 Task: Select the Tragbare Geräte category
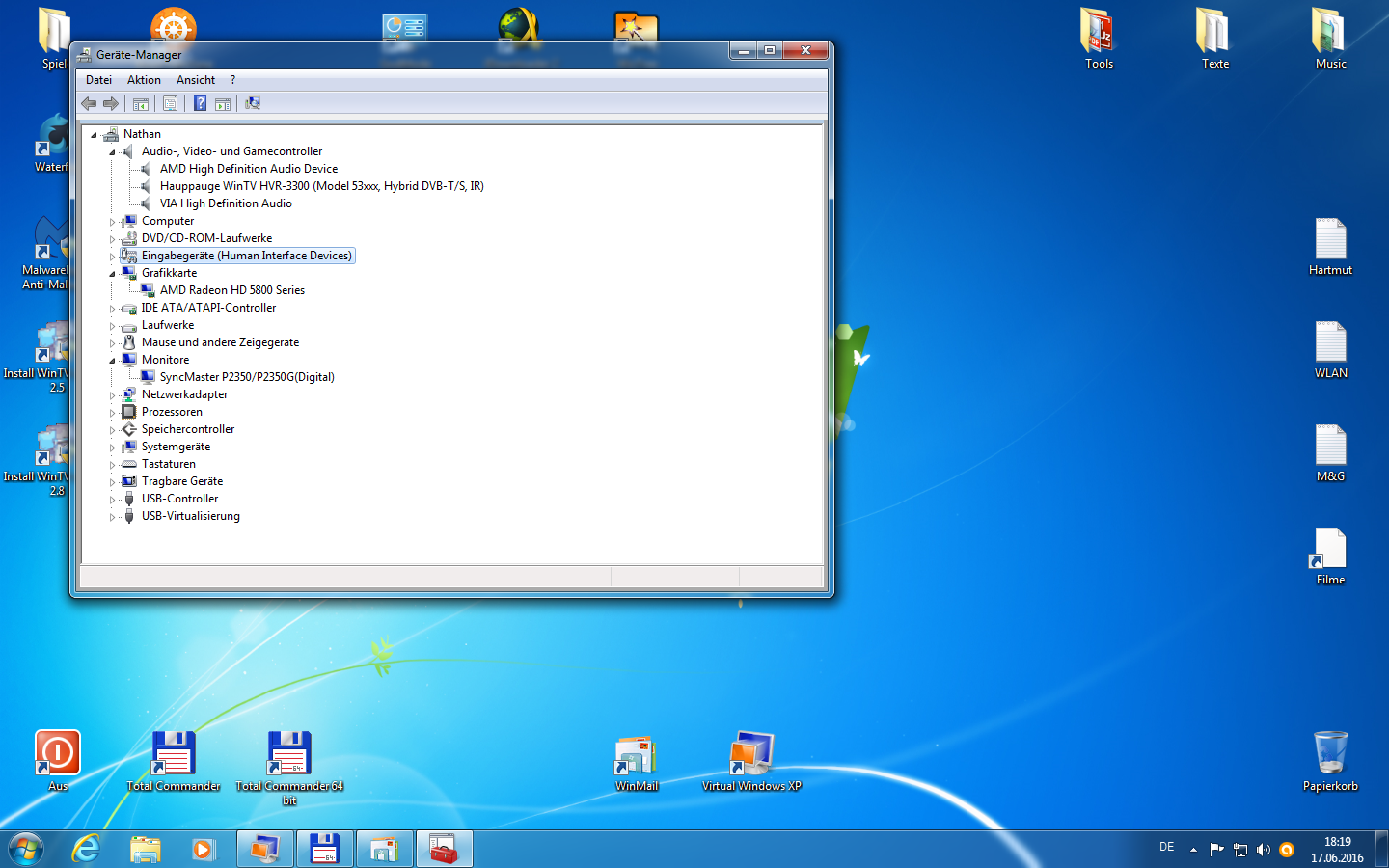[182, 481]
